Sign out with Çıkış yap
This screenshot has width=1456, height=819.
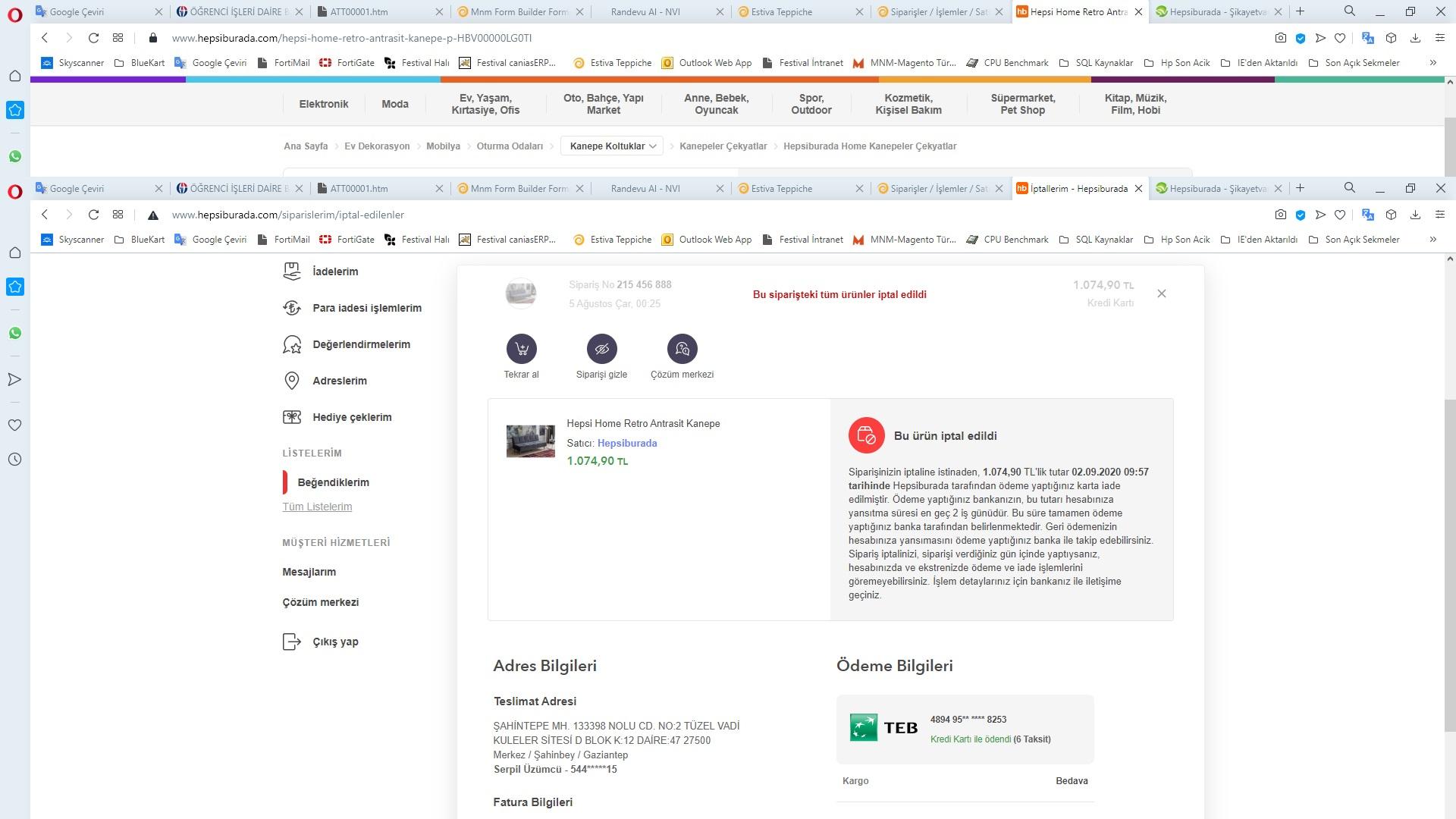click(321, 642)
